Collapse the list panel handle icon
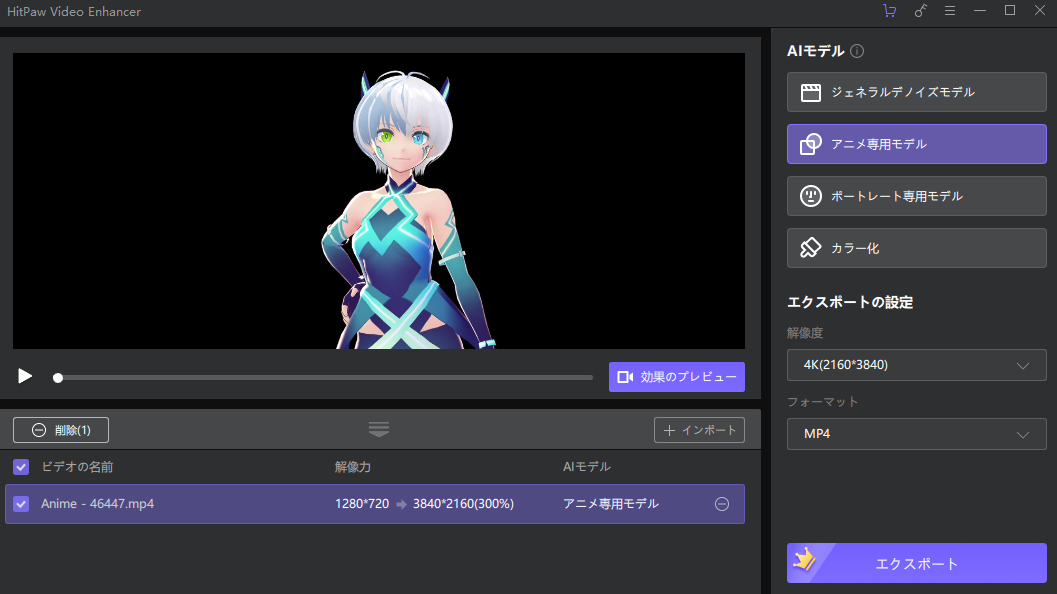The image size is (1057, 594). [x=379, y=429]
